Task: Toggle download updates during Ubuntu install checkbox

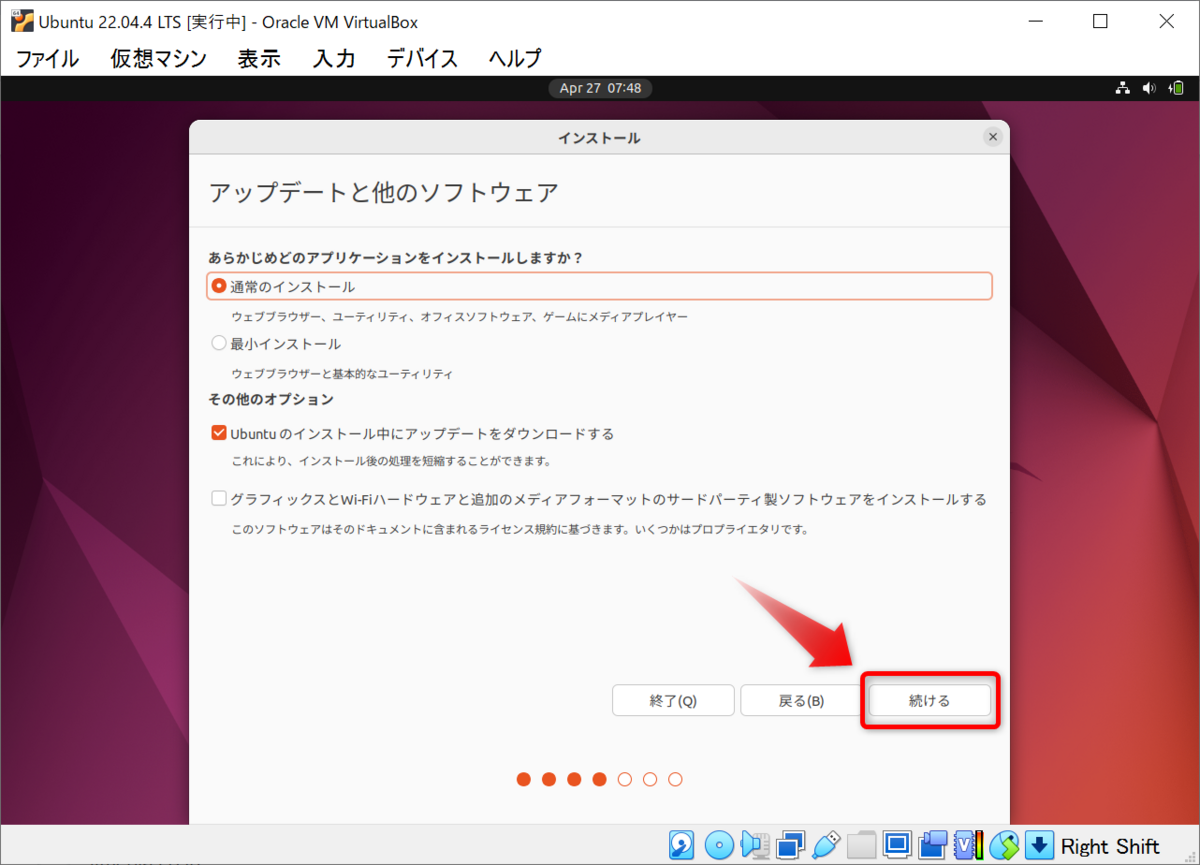Action: (219, 434)
